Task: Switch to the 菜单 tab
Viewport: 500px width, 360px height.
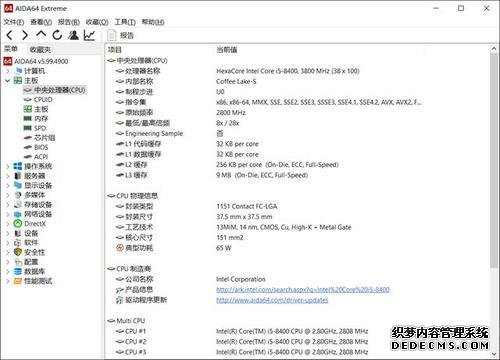Action: point(11,49)
